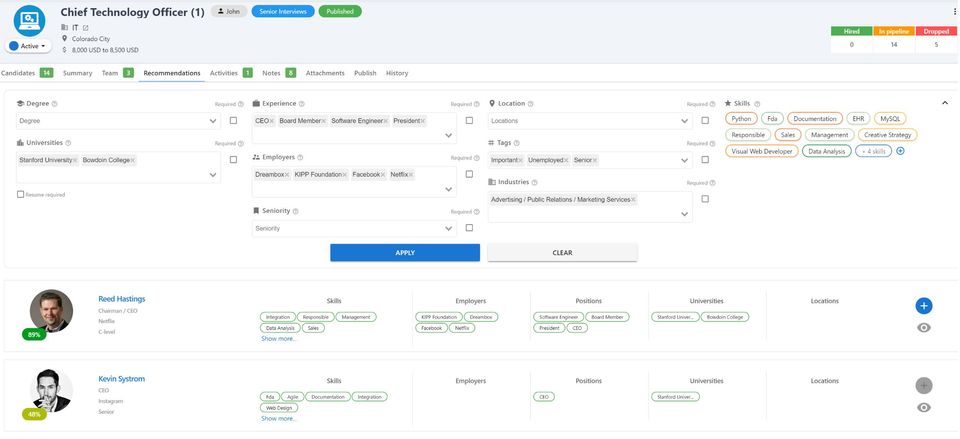Open Reed Hastings profile link
960x439 pixels.
[x=122, y=299]
